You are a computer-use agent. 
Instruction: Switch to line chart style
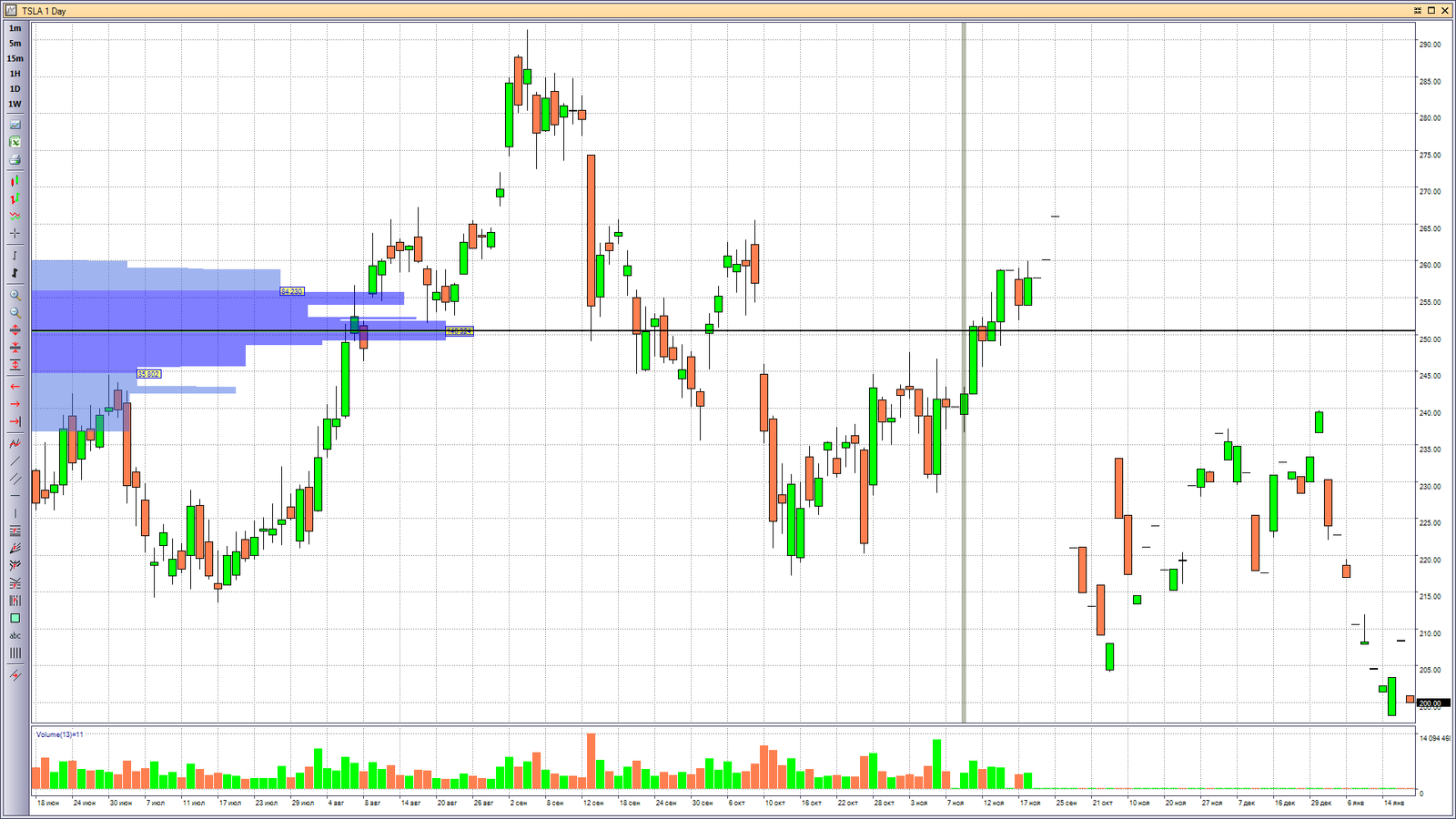click(15, 216)
